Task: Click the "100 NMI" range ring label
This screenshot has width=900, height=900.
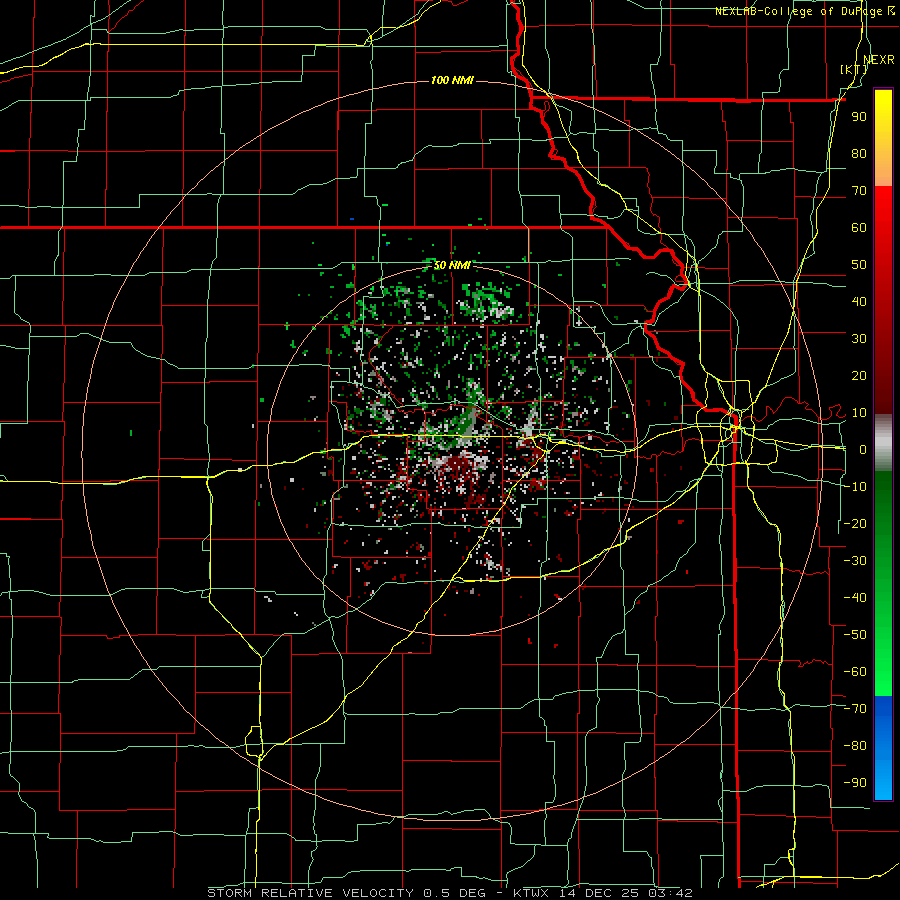Action: [x=452, y=80]
